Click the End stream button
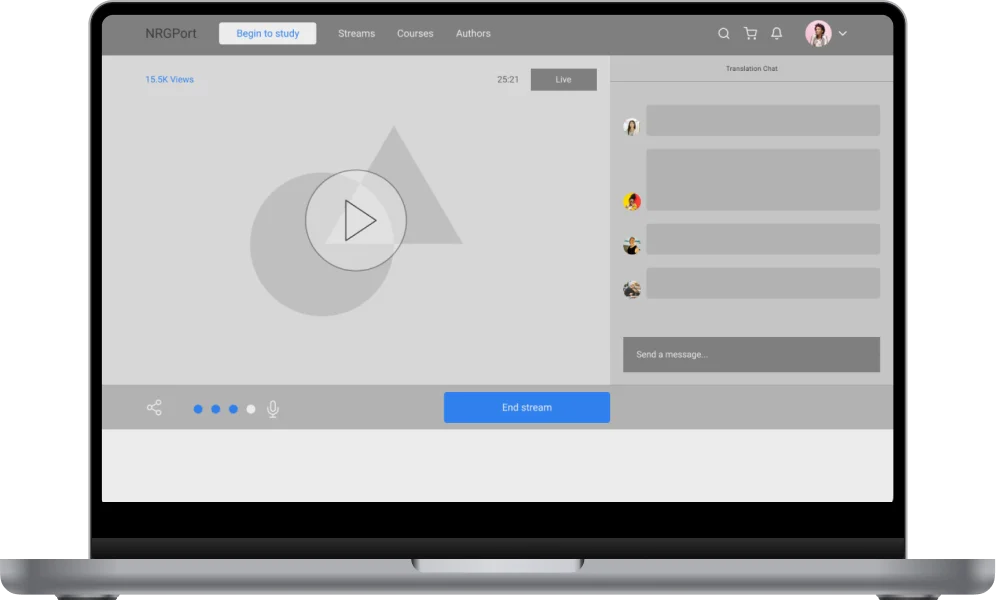The image size is (996, 600). point(527,408)
